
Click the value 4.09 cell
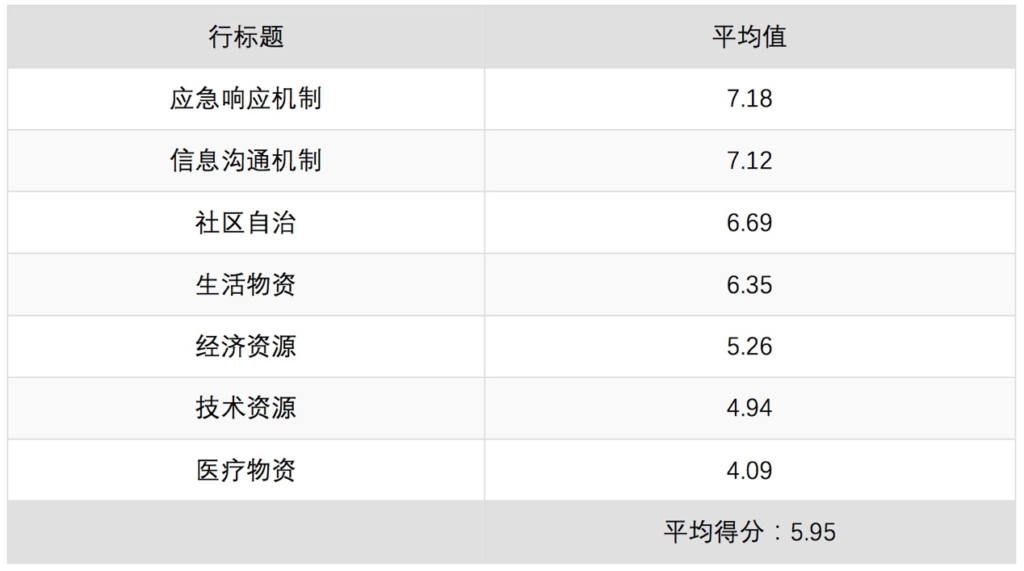[x=750, y=470]
